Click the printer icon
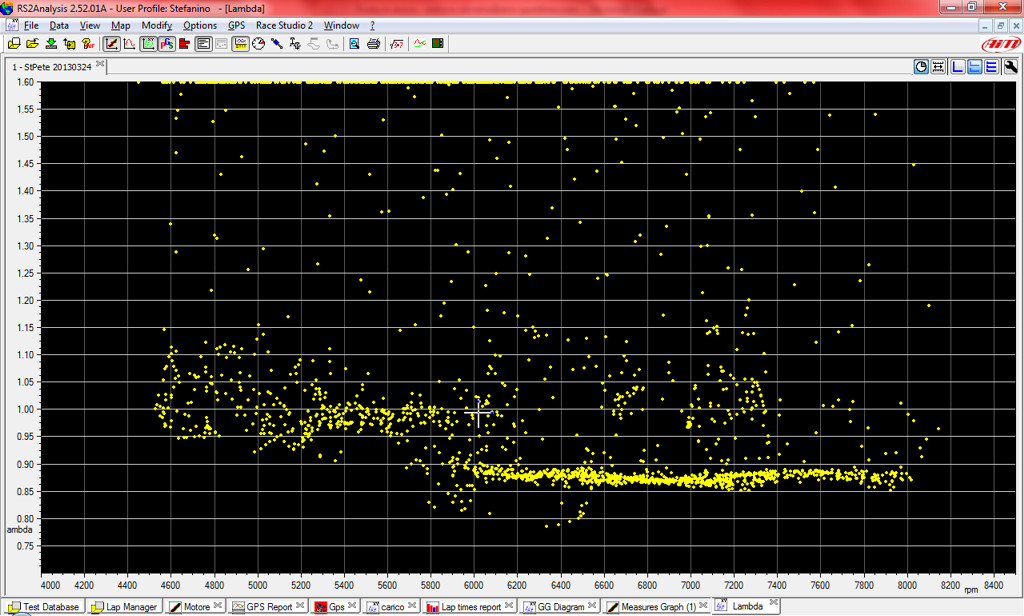 (373, 44)
